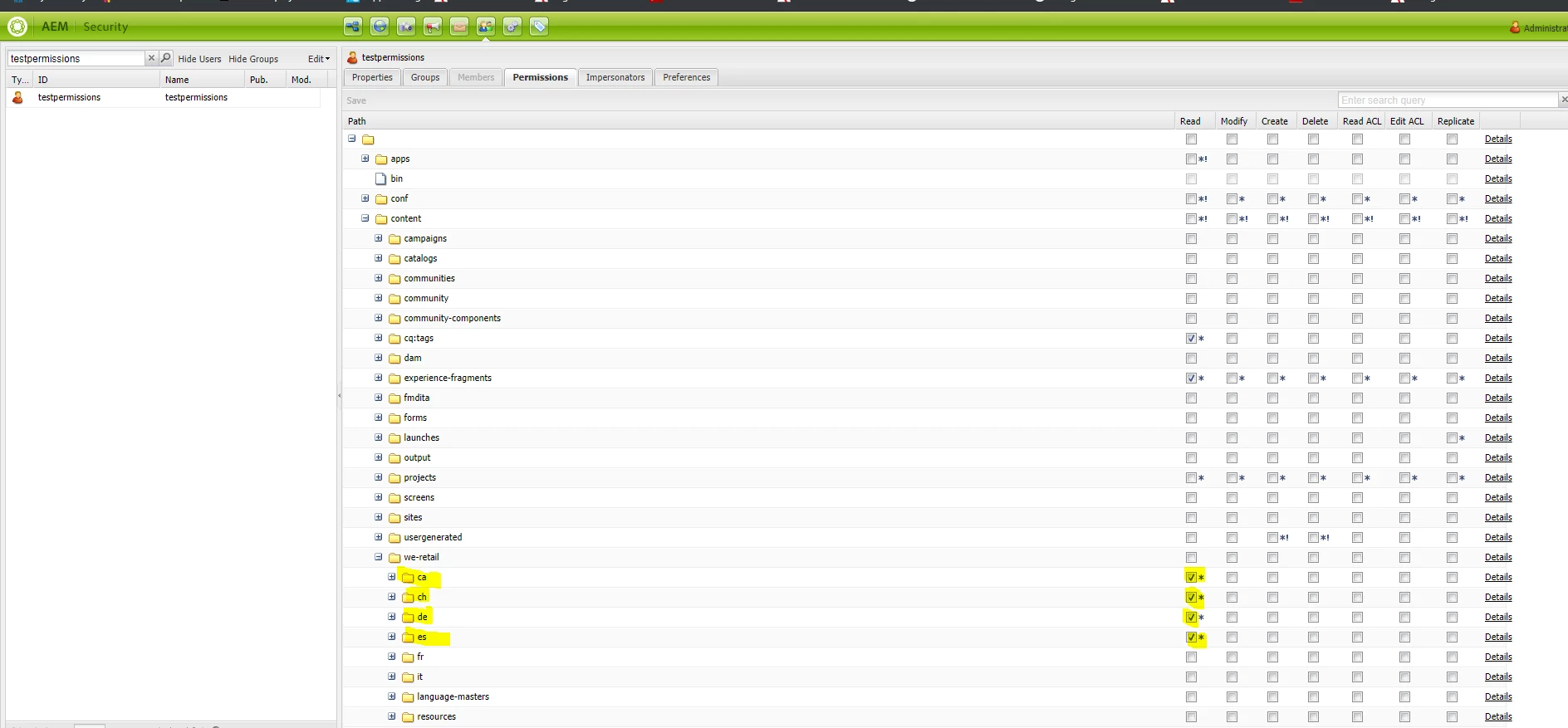Click the dam folder icon
This screenshot has height=728, width=1568.
point(394,359)
